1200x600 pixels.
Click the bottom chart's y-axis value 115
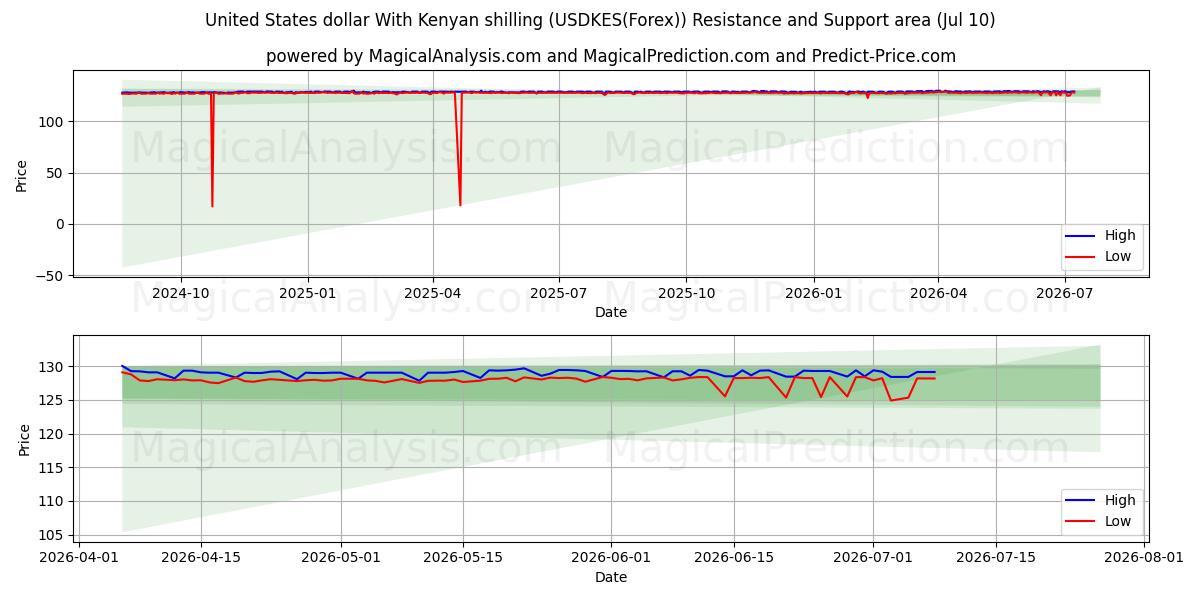(52, 468)
